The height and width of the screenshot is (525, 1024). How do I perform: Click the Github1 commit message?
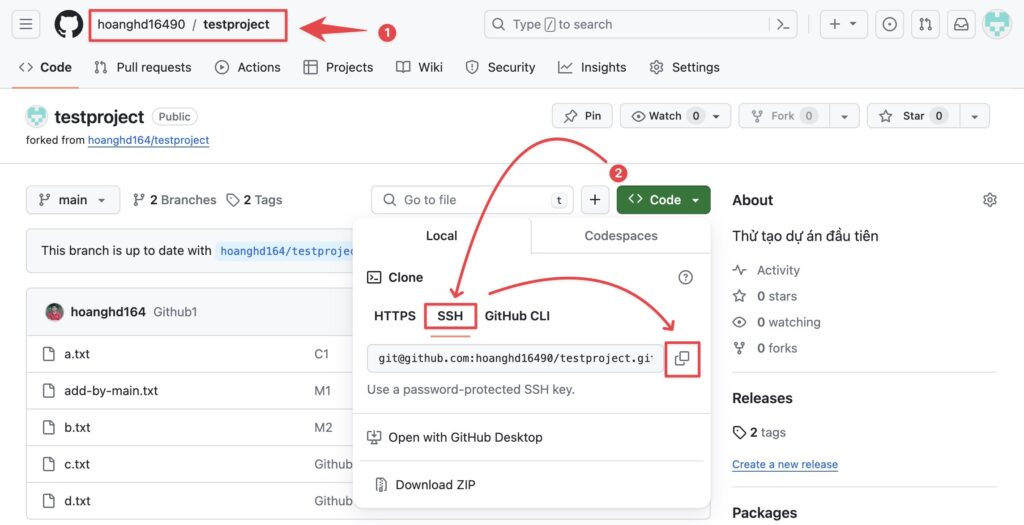[175, 312]
